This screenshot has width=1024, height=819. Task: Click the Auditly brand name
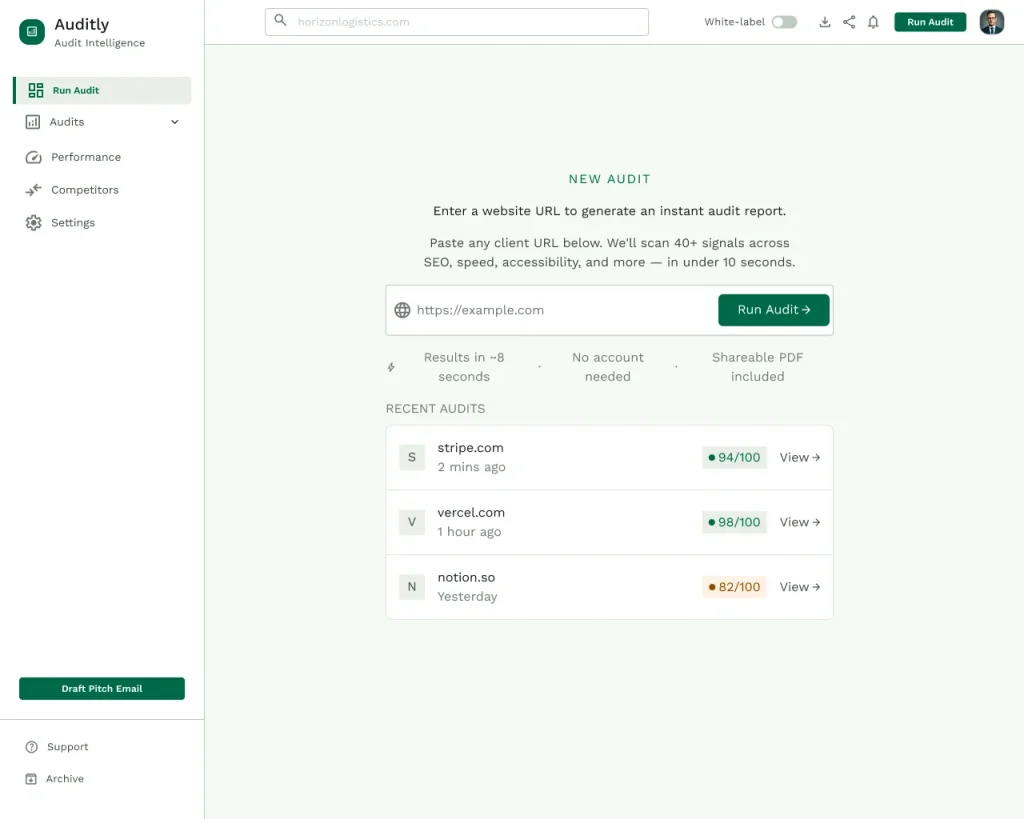[82, 24]
